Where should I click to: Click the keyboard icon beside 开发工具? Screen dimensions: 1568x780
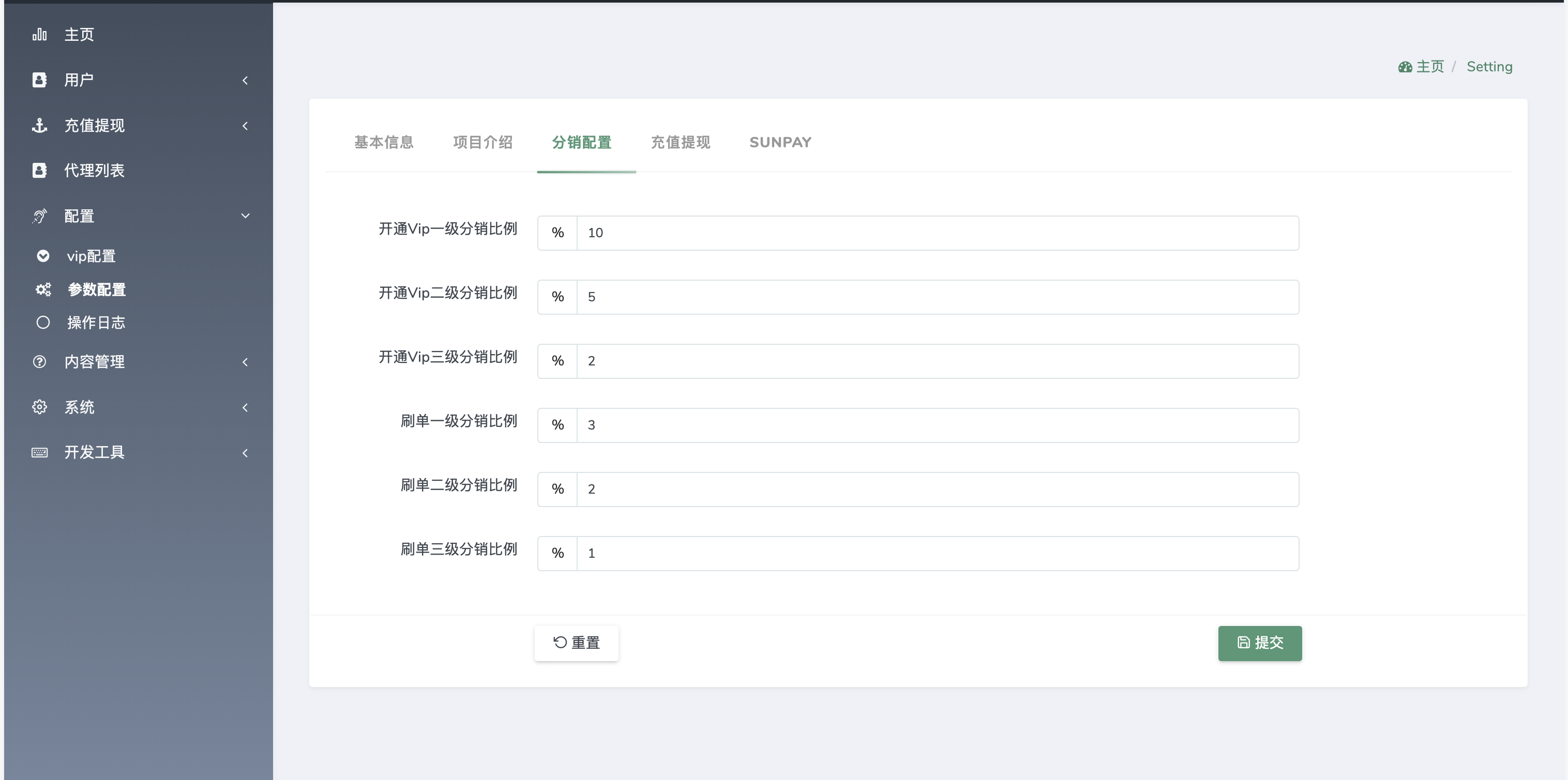[x=40, y=453]
